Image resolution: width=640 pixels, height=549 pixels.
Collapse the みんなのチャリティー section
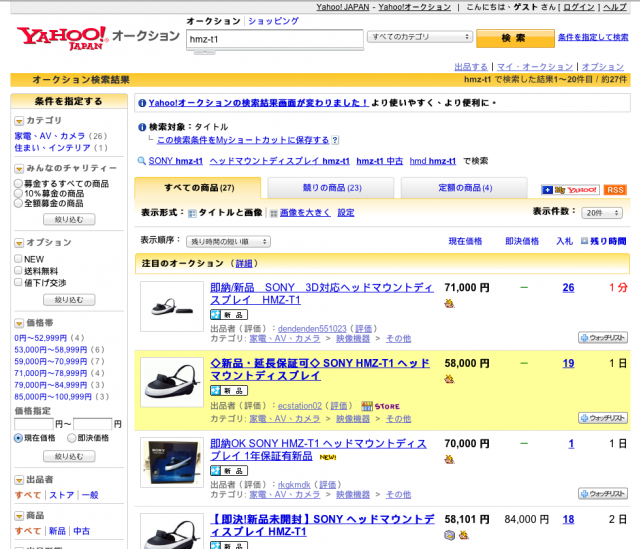(19, 168)
